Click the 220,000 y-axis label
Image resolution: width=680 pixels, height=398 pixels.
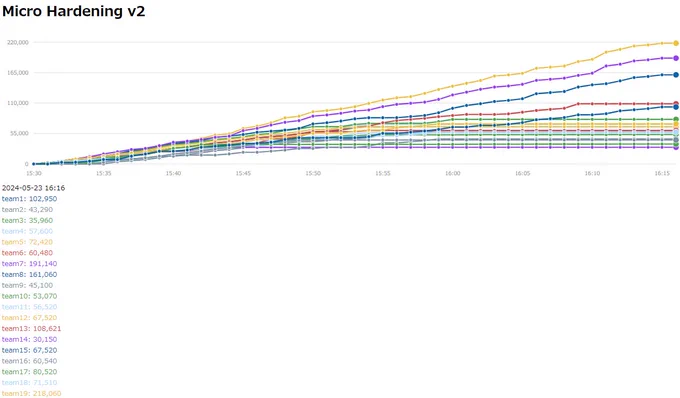tap(18, 42)
